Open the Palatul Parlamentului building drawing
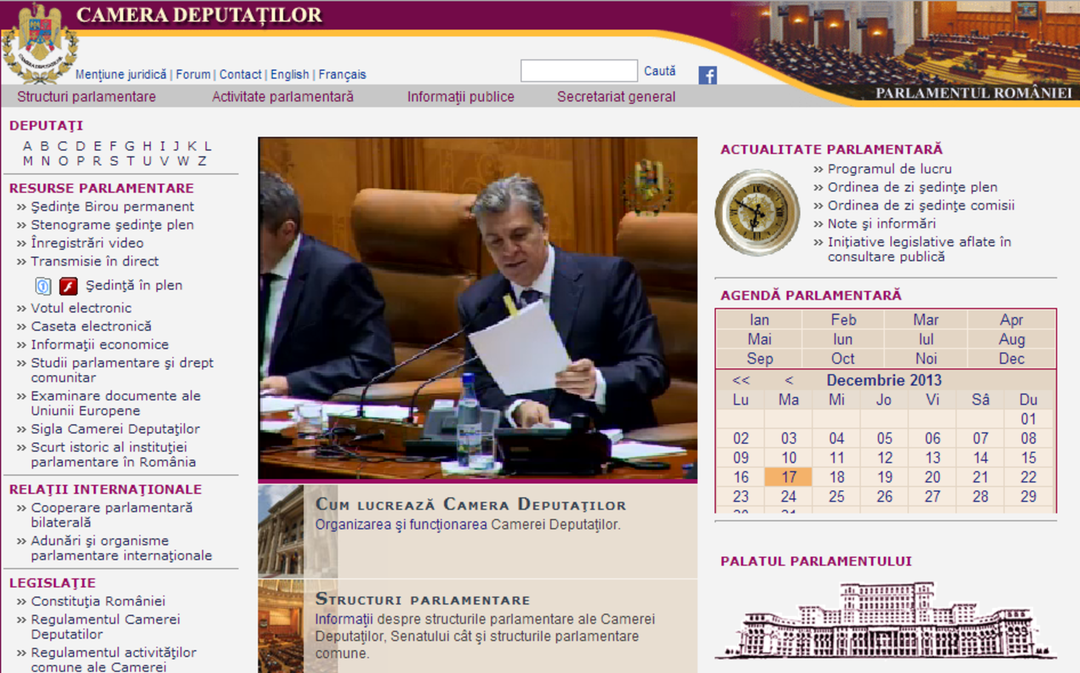Viewport: 1080px width, 673px height. point(885,620)
